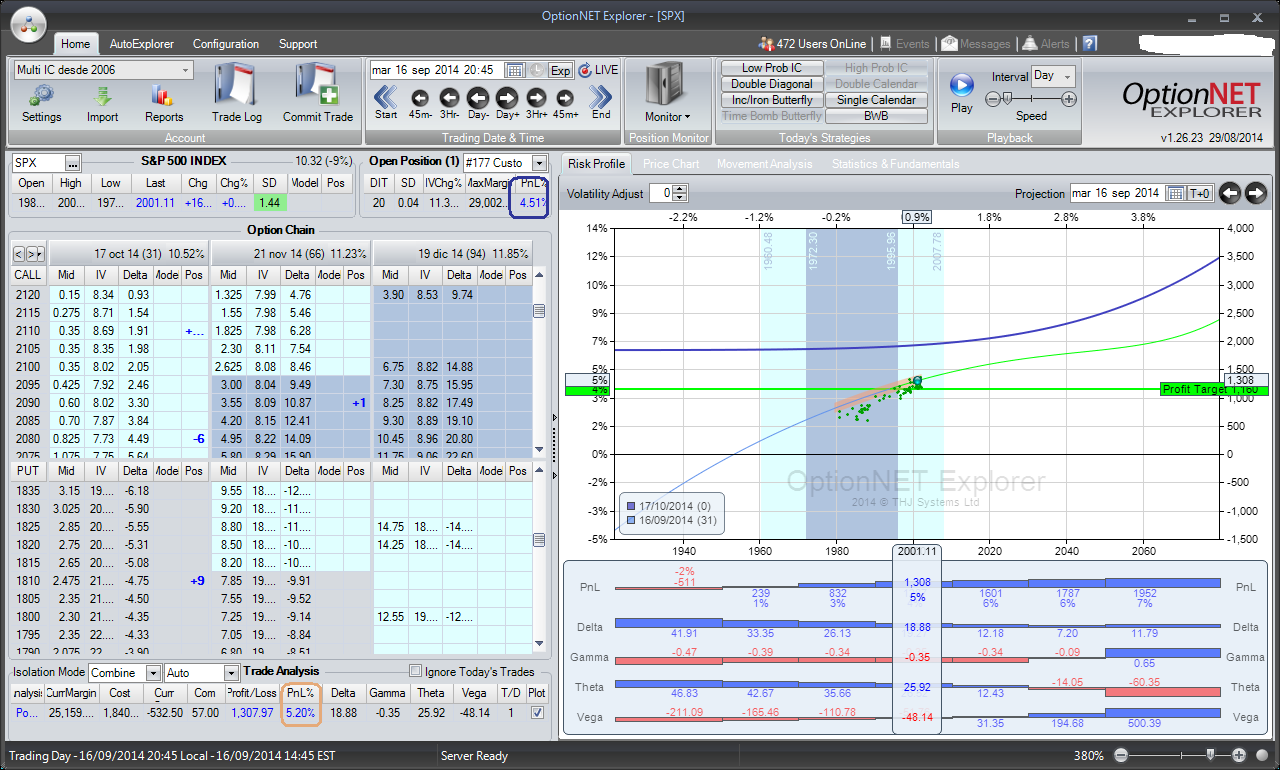Expand the Isolation Mode Combine dropdown
Image resolution: width=1280 pixels, height=770 pixels.
(x=153, y=673)
